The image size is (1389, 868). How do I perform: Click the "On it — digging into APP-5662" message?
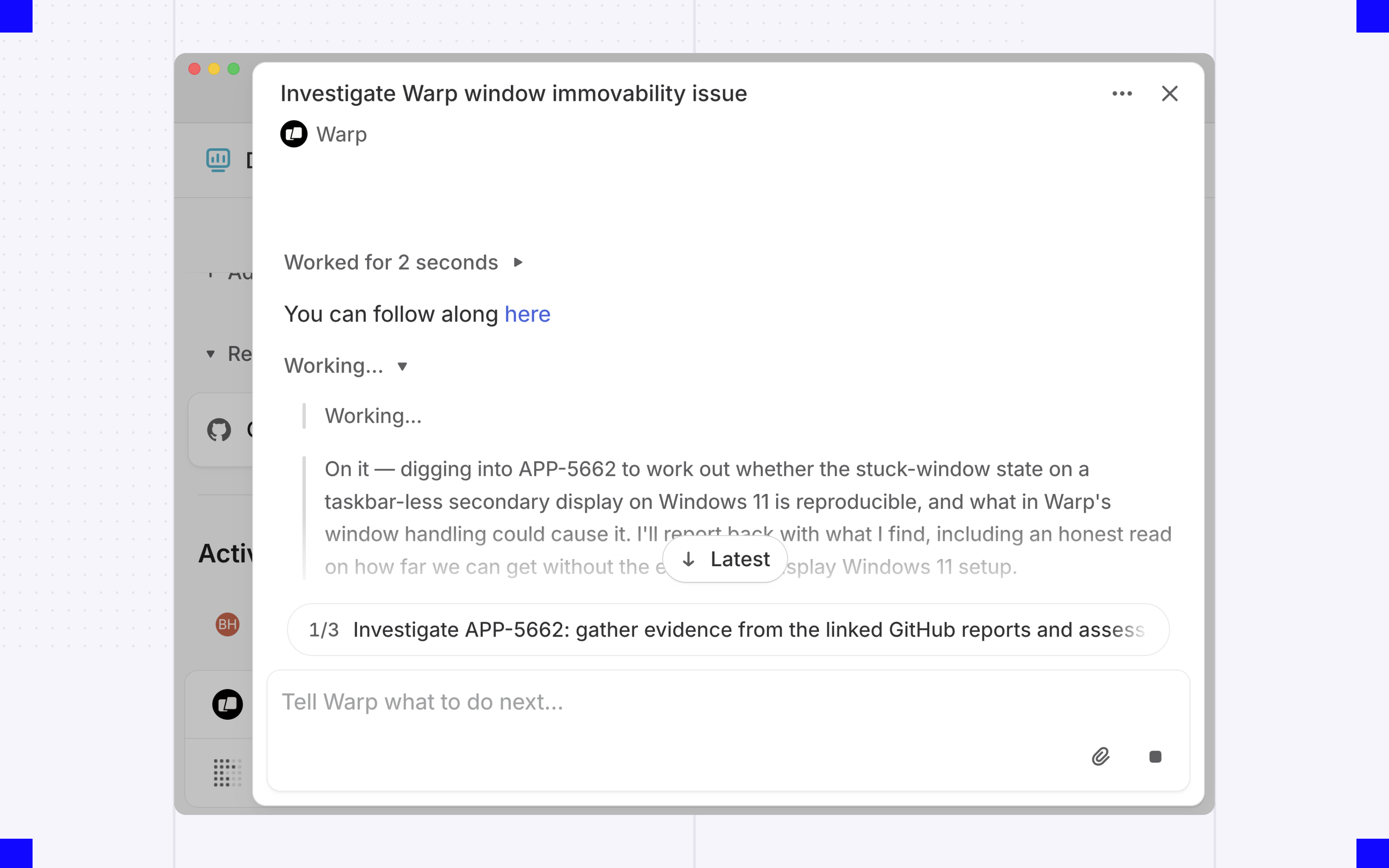pos(748,518)
